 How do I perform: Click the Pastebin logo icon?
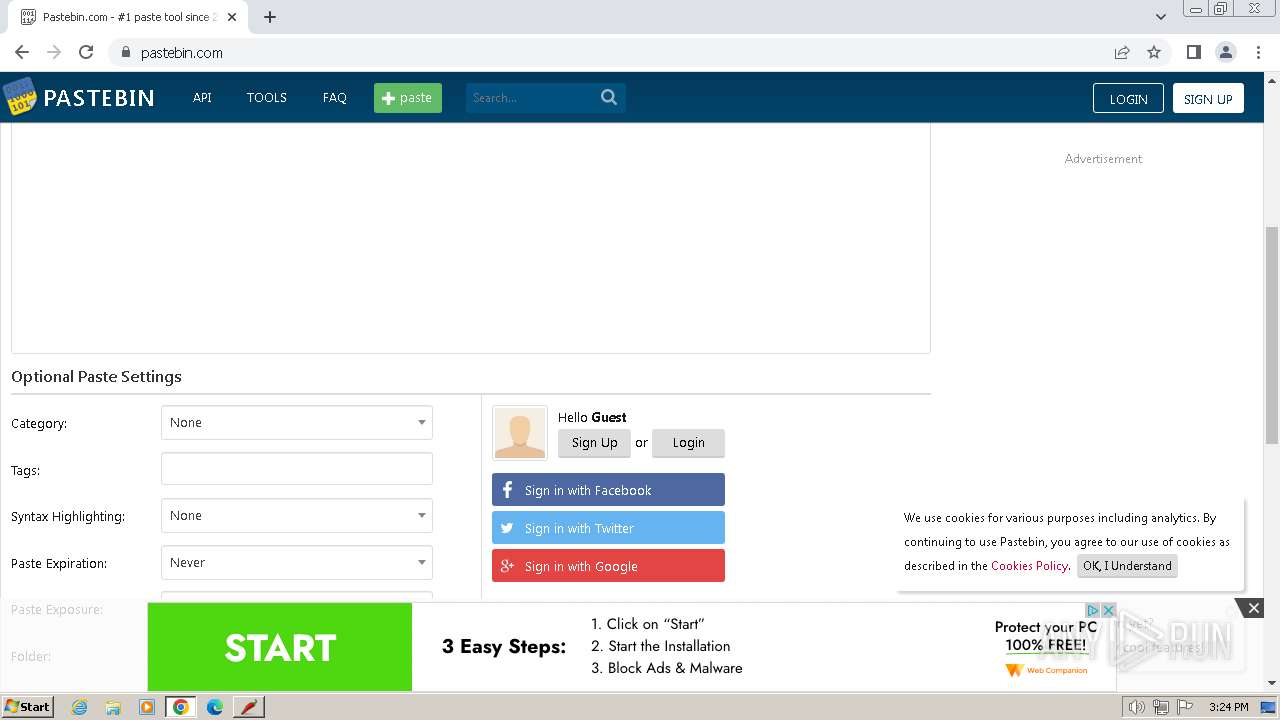[19, 97]
